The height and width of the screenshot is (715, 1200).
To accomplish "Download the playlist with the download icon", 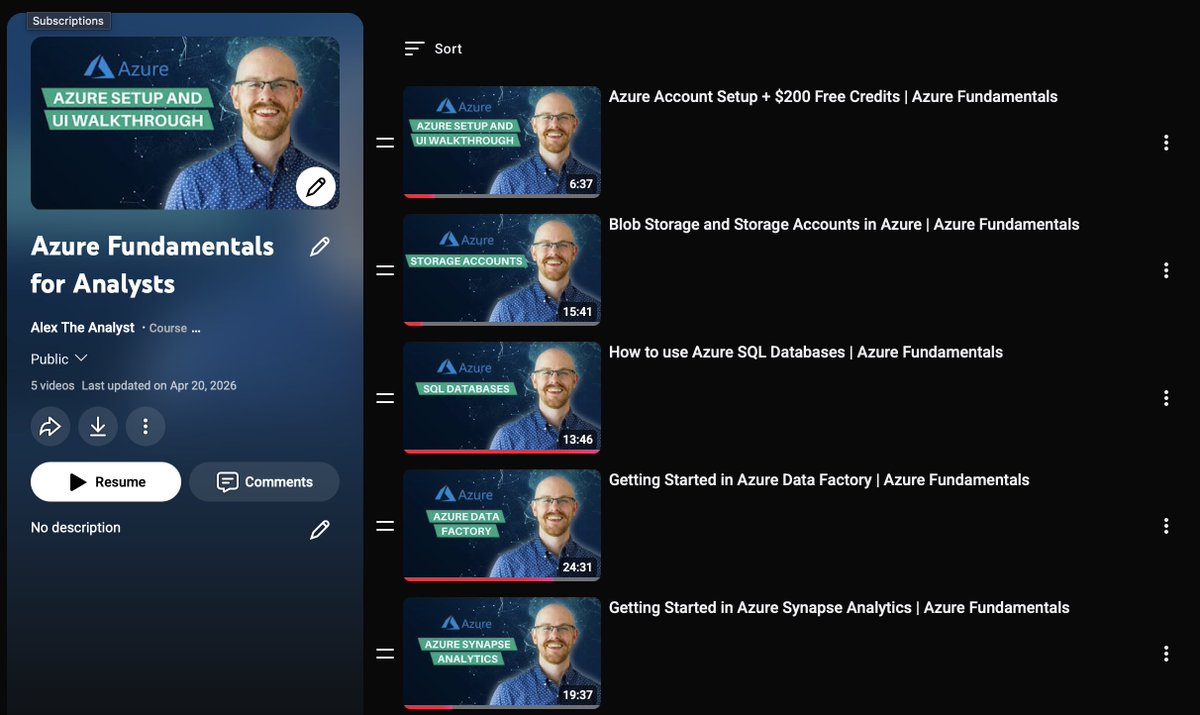I will click(x=98, y=427).
